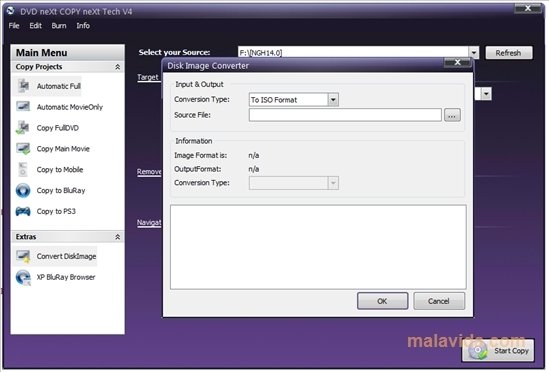Click the Automatic MovieOnly icon
This screenshot has width=549, height=372.
(23, 106)
